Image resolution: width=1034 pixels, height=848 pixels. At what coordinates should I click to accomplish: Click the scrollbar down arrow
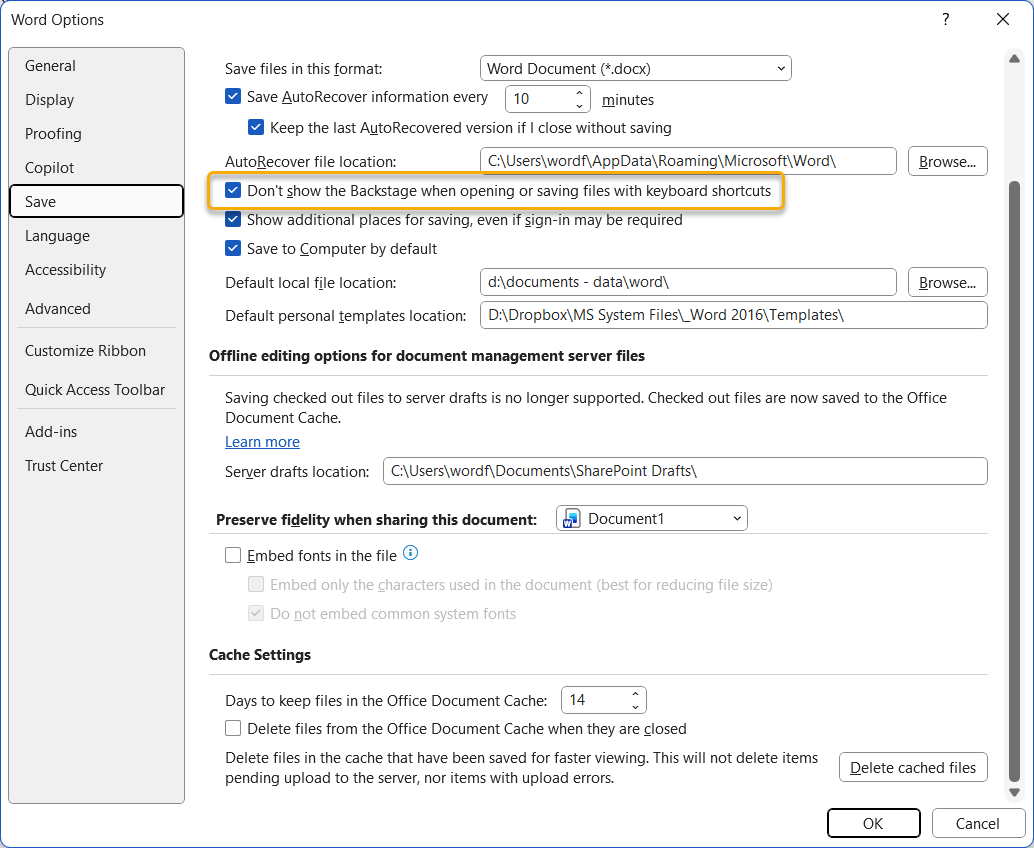[1014, 793]
